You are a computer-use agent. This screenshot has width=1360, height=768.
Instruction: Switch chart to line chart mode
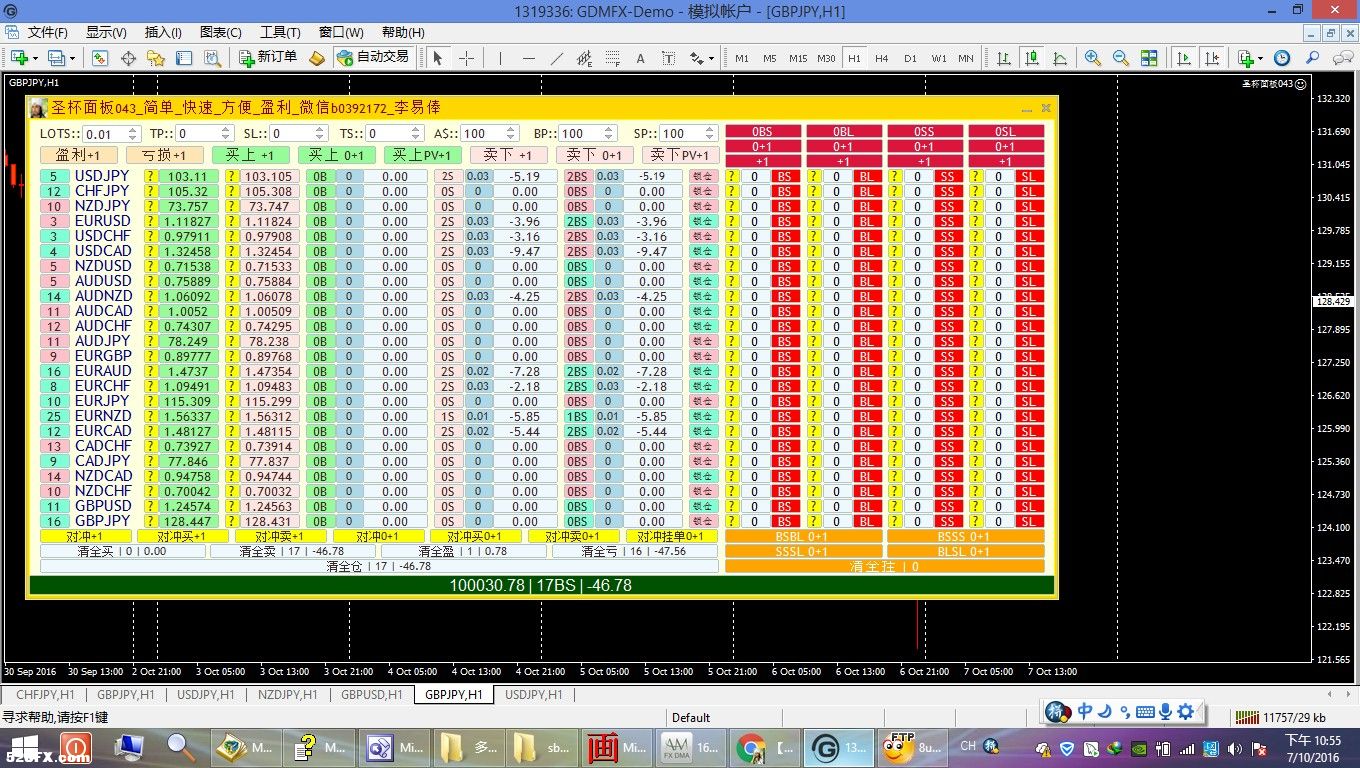[1060, 58]
